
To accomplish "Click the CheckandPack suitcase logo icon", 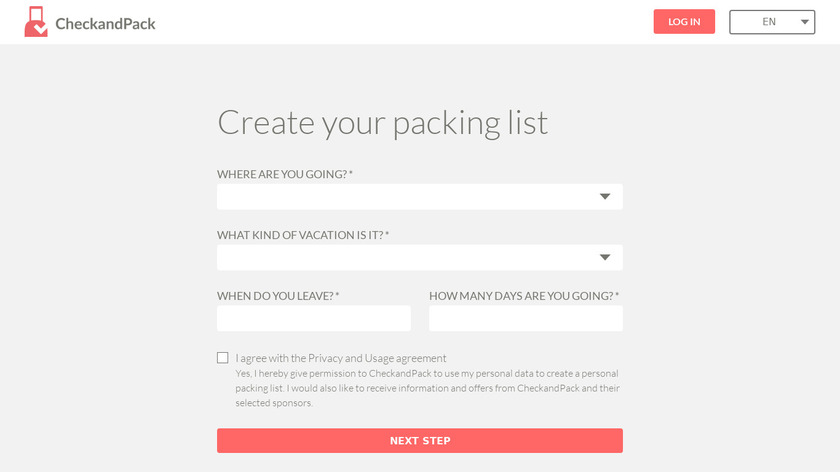I will tap(36, 22).
